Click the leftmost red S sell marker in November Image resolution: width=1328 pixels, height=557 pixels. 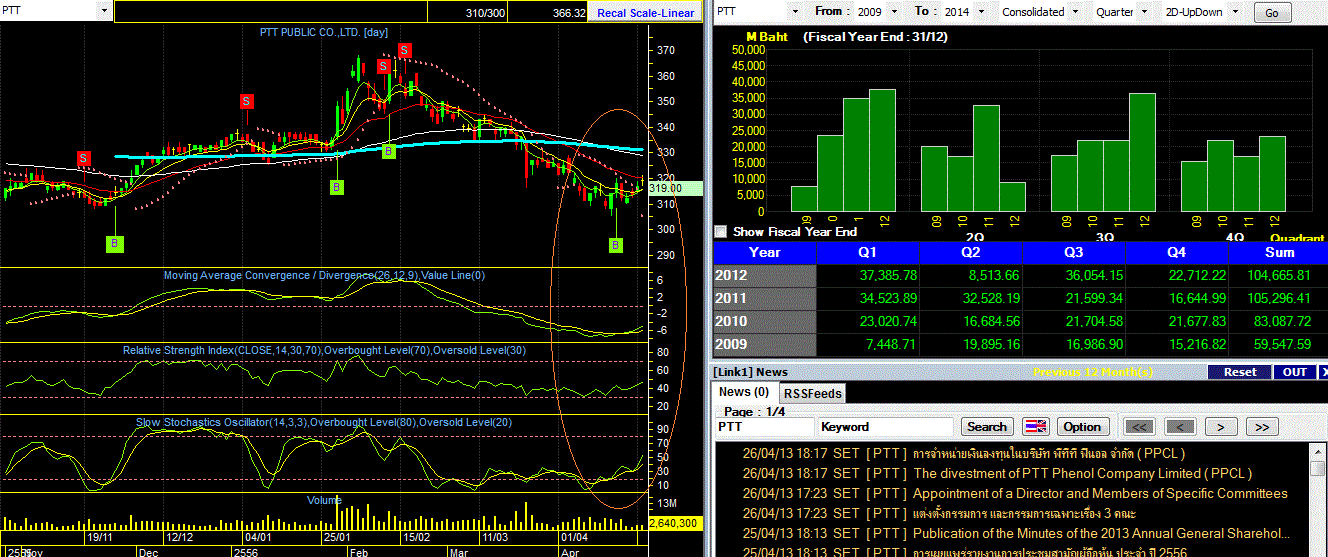click(x=84, y=158)
